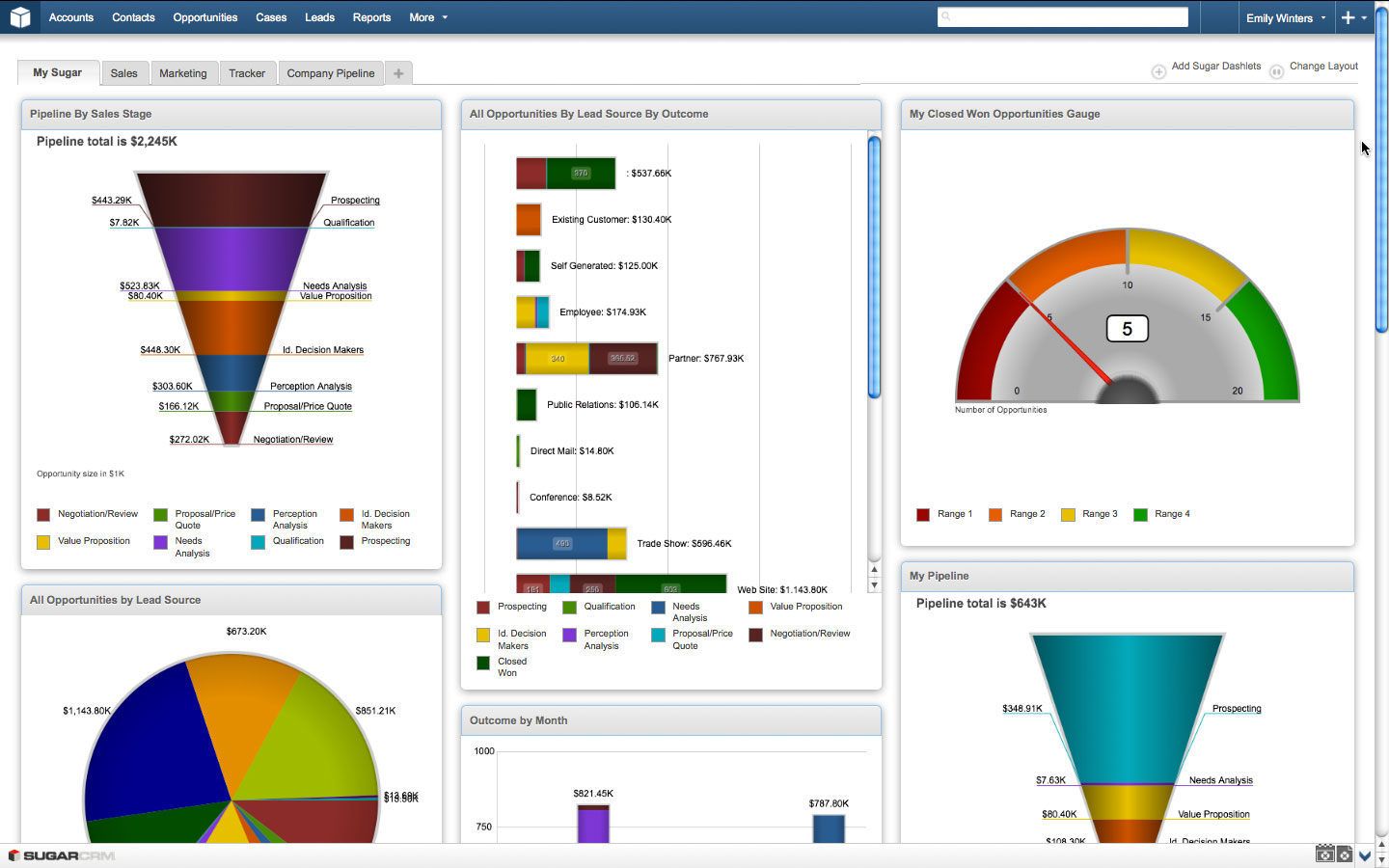Open the Contacts module

click(133, 17)
